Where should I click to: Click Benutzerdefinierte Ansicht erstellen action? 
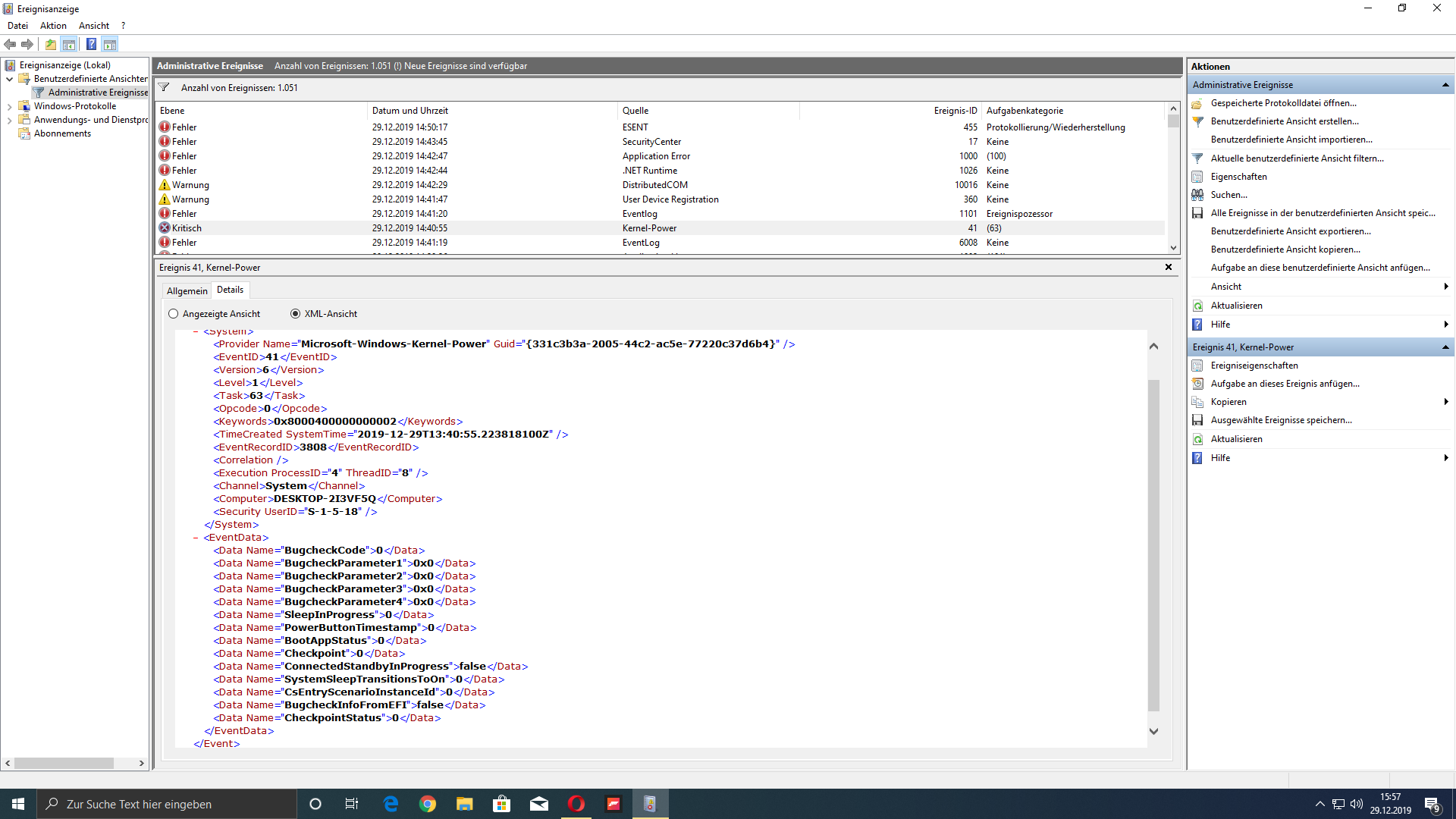tap(1284, 121)
